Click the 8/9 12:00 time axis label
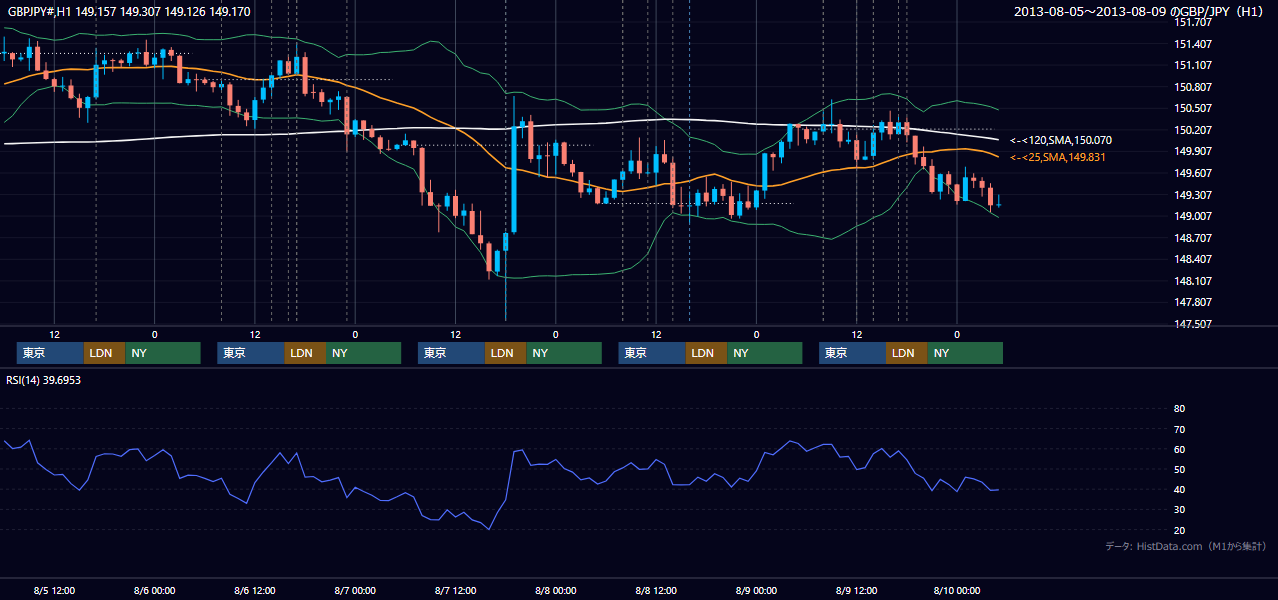Screen dimensions: 1278x600 [x=856, y=590]
